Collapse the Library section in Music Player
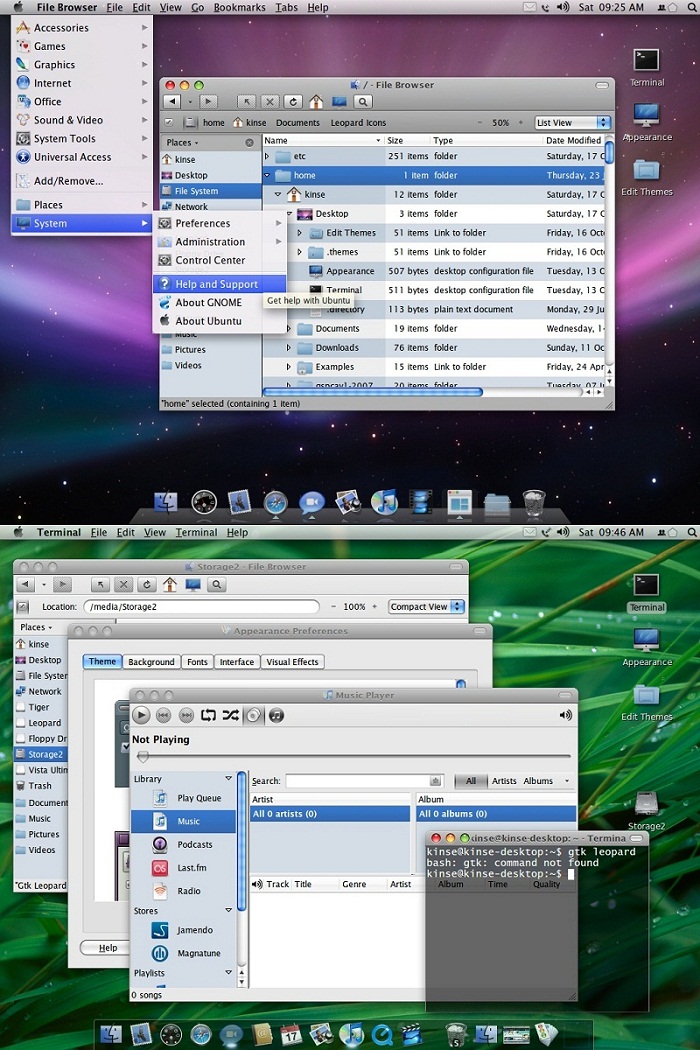The height and width of the screenshot is (1050, 700). click(228, 779)
